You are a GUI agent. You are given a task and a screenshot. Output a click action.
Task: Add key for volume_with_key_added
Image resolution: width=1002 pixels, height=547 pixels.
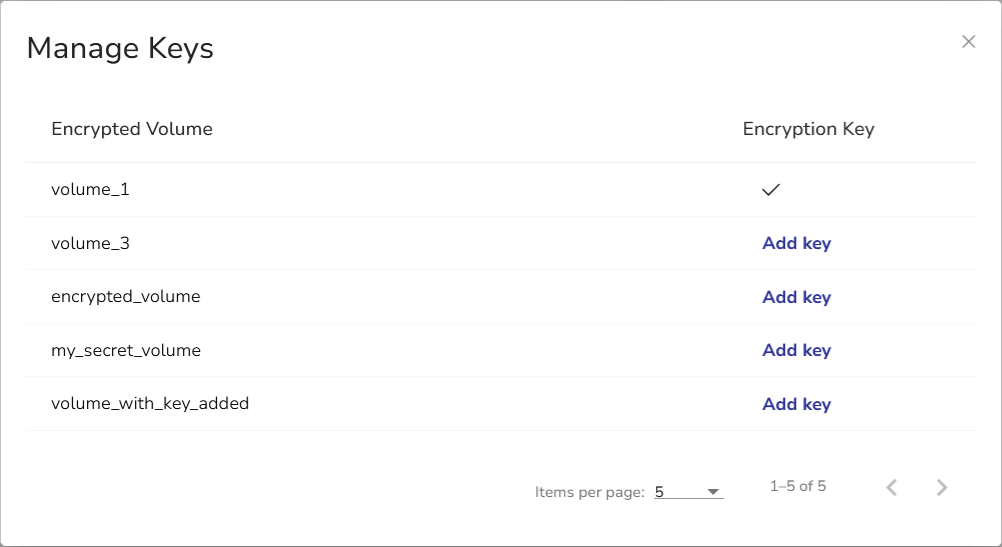click(x=796, y=404)
